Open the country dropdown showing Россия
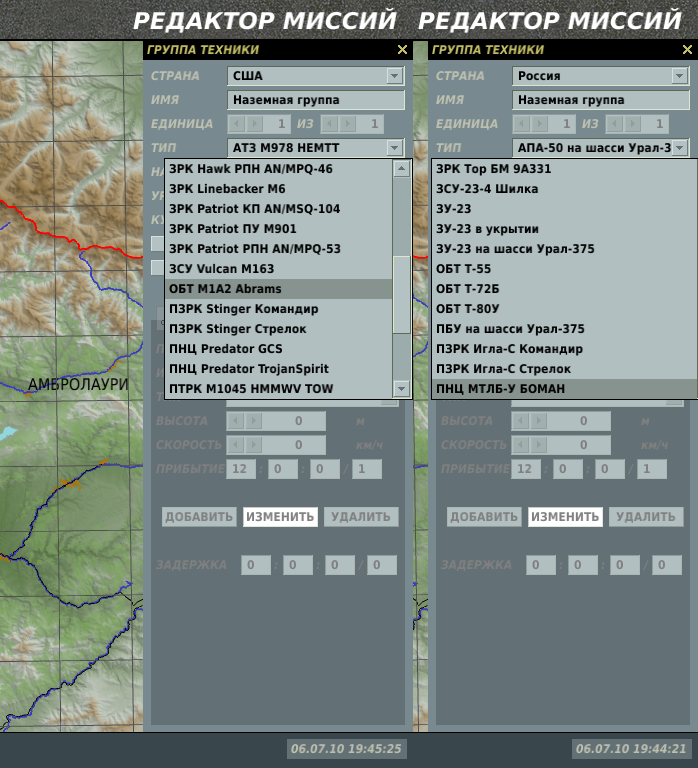This screenshot has height=768, width=698. [679, 76]
